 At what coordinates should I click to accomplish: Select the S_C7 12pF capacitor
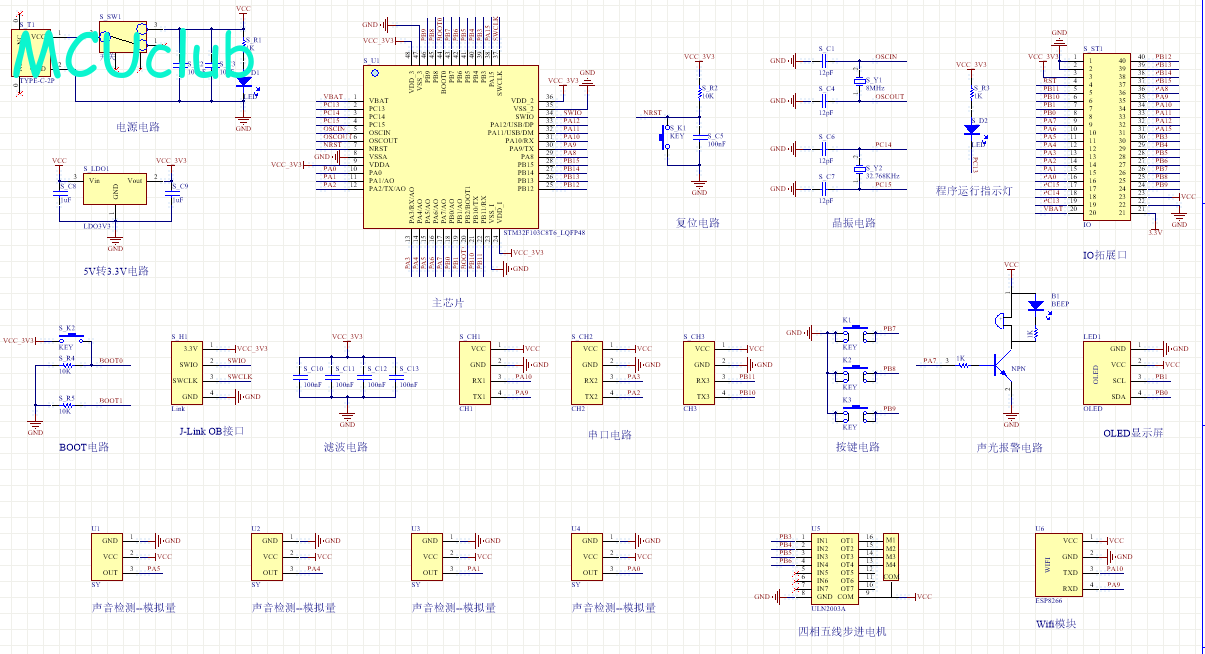tap(826, 189)
